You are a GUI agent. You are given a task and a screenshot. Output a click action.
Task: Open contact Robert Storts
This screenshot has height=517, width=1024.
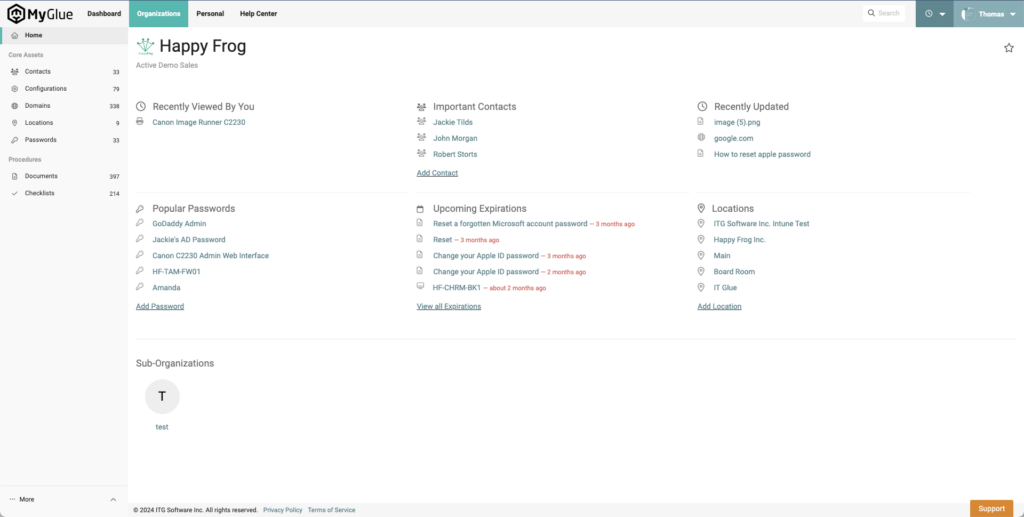coord(455,155)
